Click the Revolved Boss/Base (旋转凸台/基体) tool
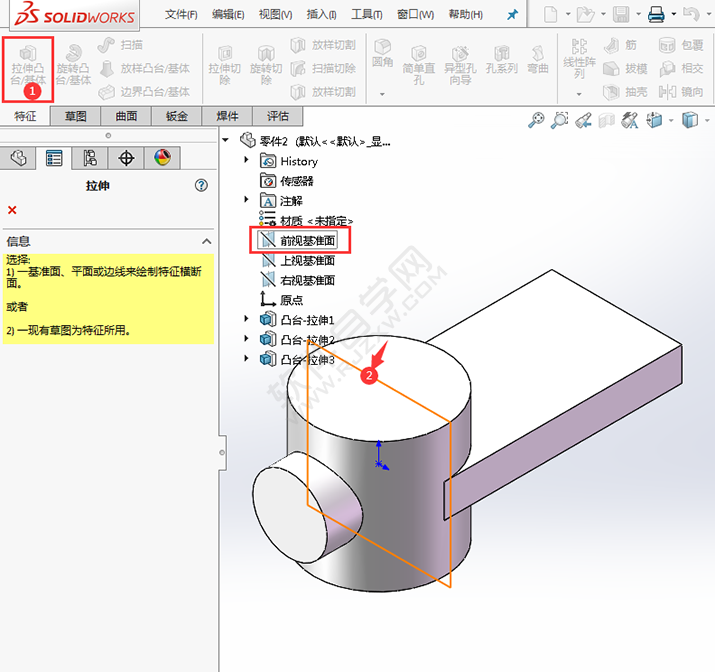 pyautogui.click(x=73, y=66)
